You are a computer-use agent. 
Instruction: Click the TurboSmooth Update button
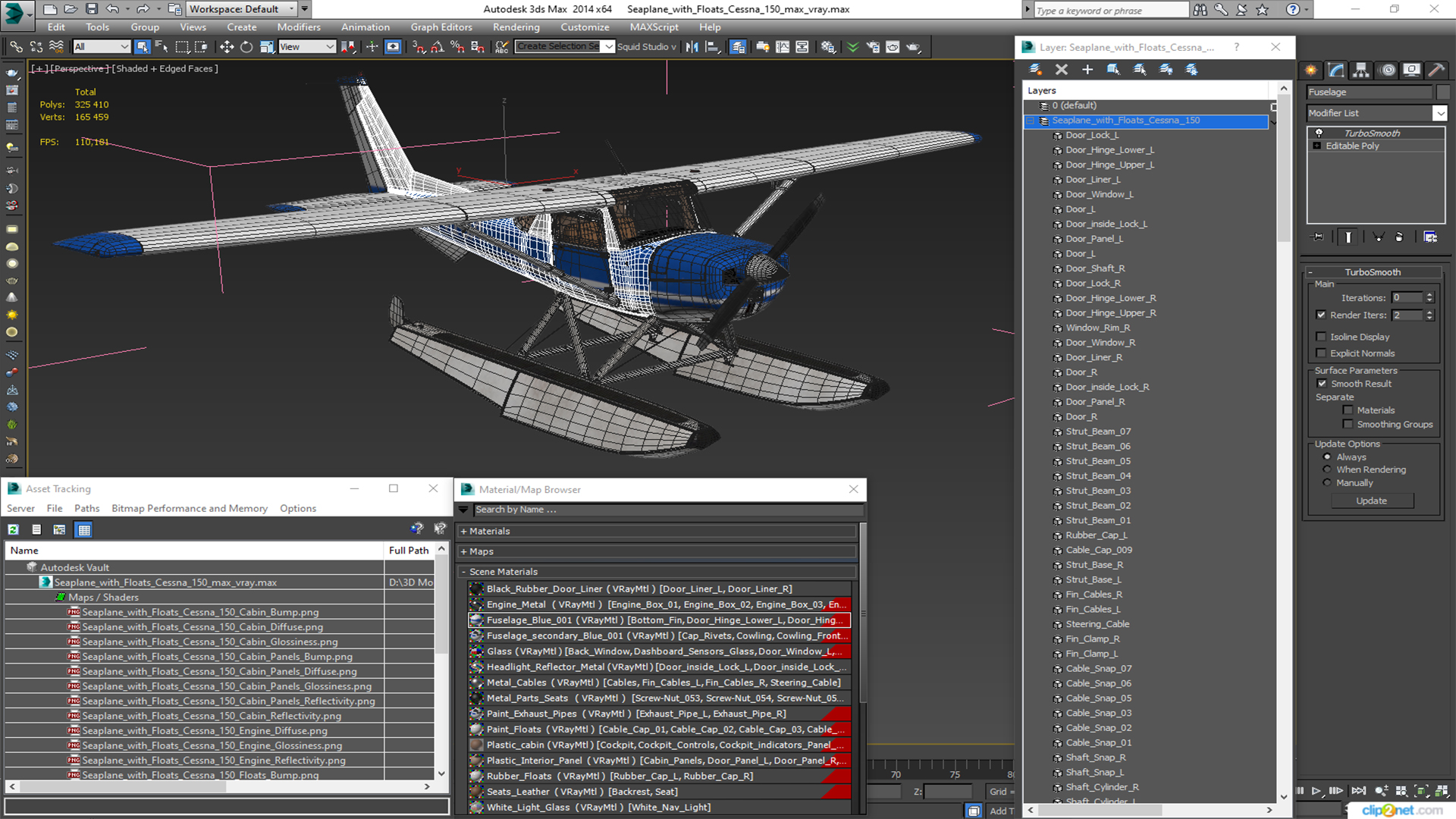pyautogui.click(x=1371, y=501)
